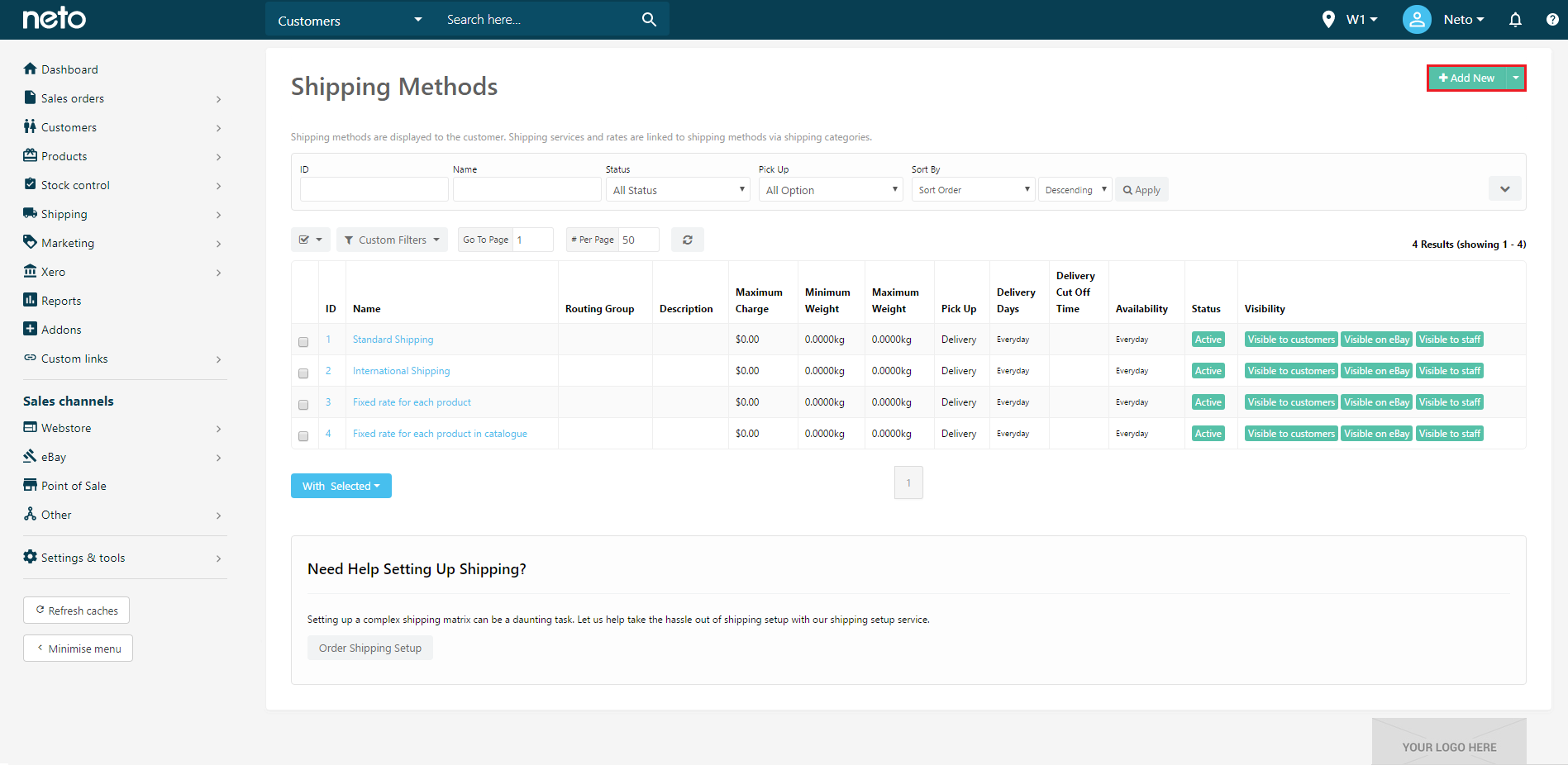
Task: Click the Customers people icon
Action: click(x=31, y=126)
